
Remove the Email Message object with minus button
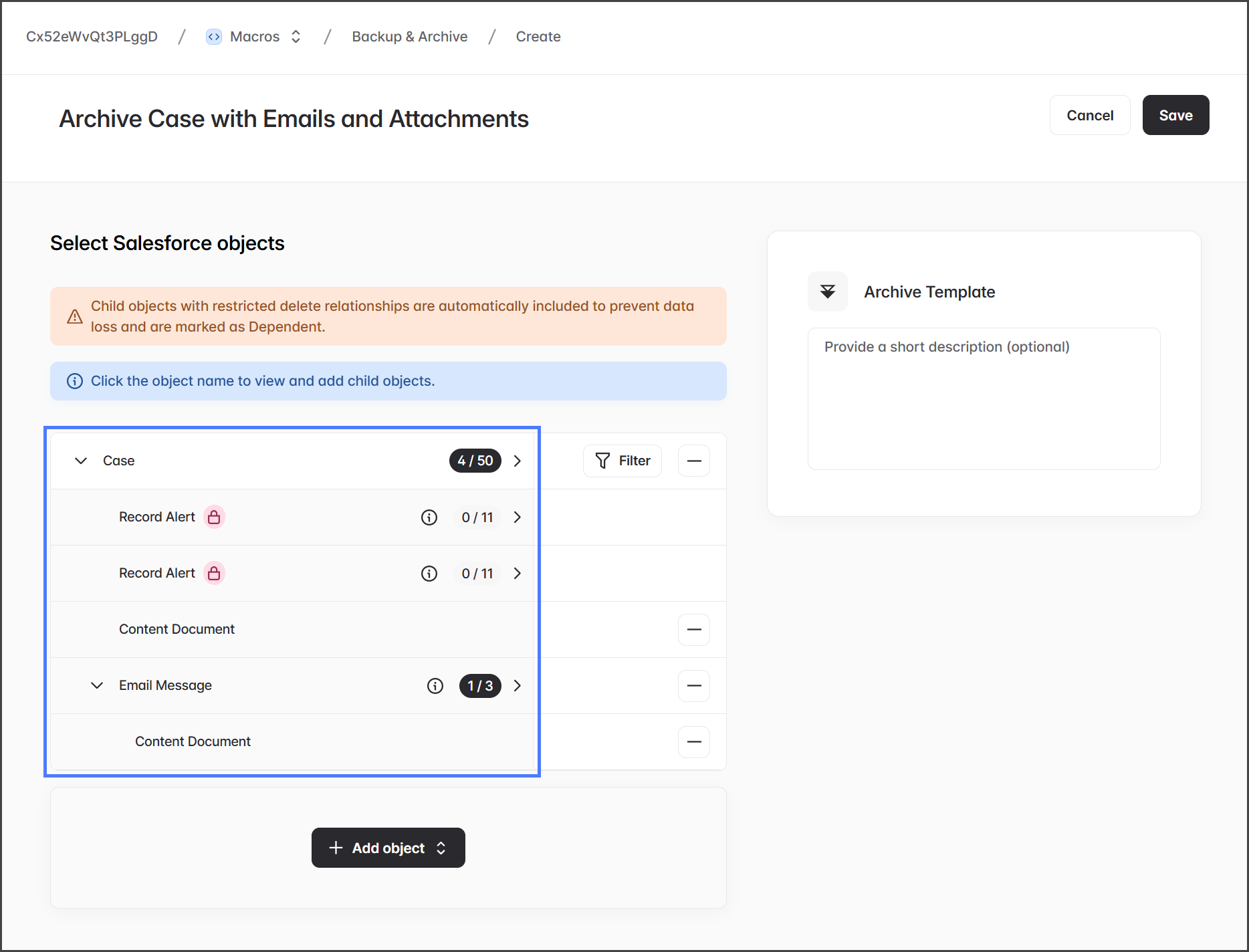point(694,686)
